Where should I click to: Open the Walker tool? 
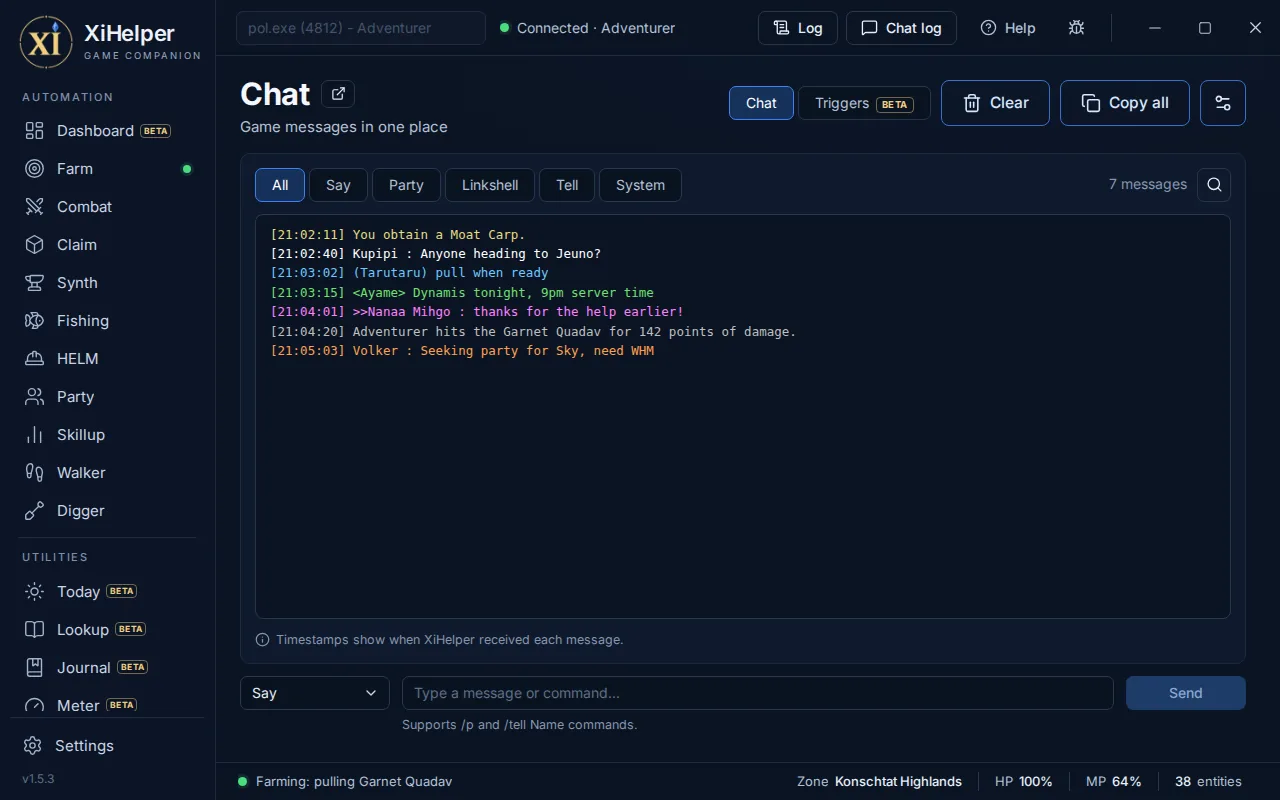pyautogui.click(x=107, y=473)
